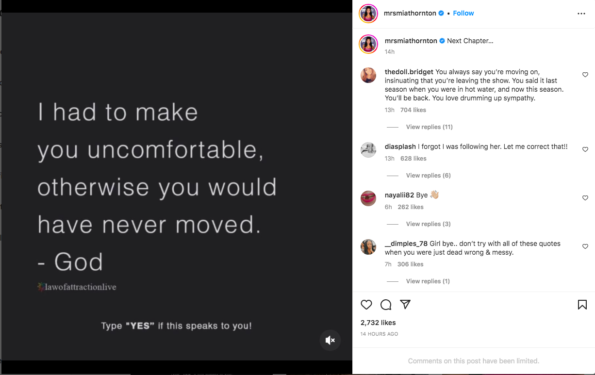Open the three-dot more options menu
The height and width of the screenshot is (375, 595).
point(581,13)
